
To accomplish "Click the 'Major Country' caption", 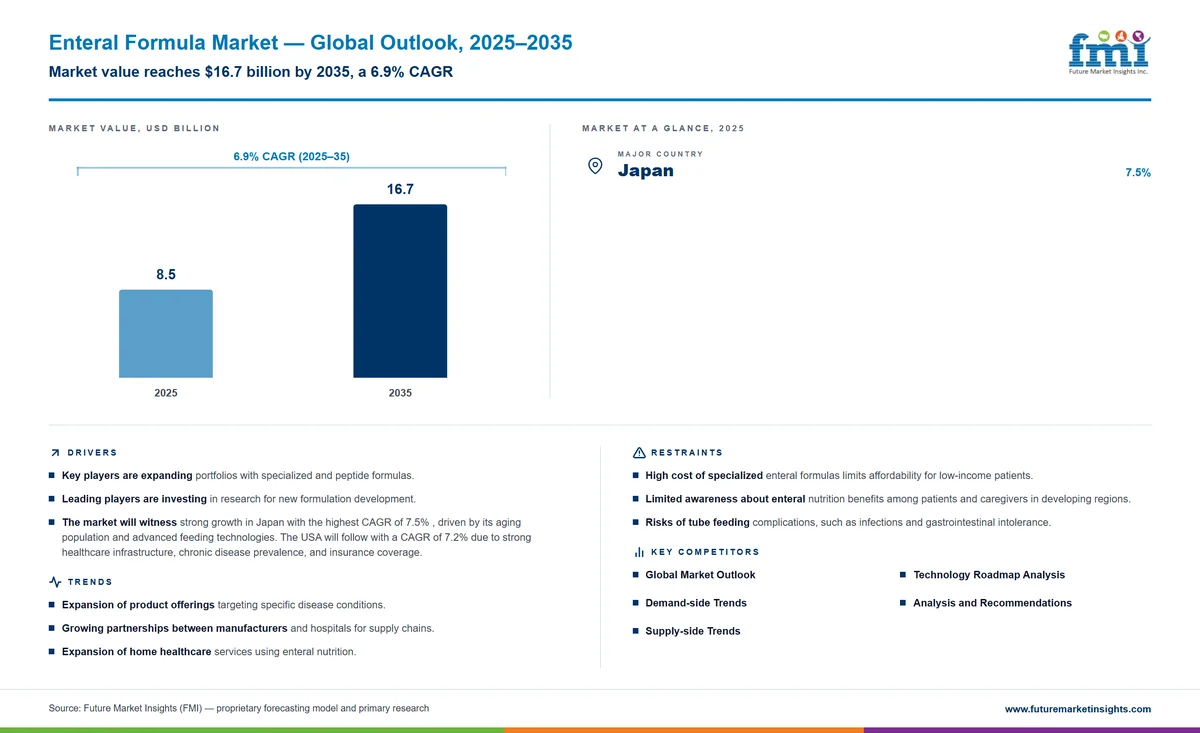I will (x=660, y=154).
